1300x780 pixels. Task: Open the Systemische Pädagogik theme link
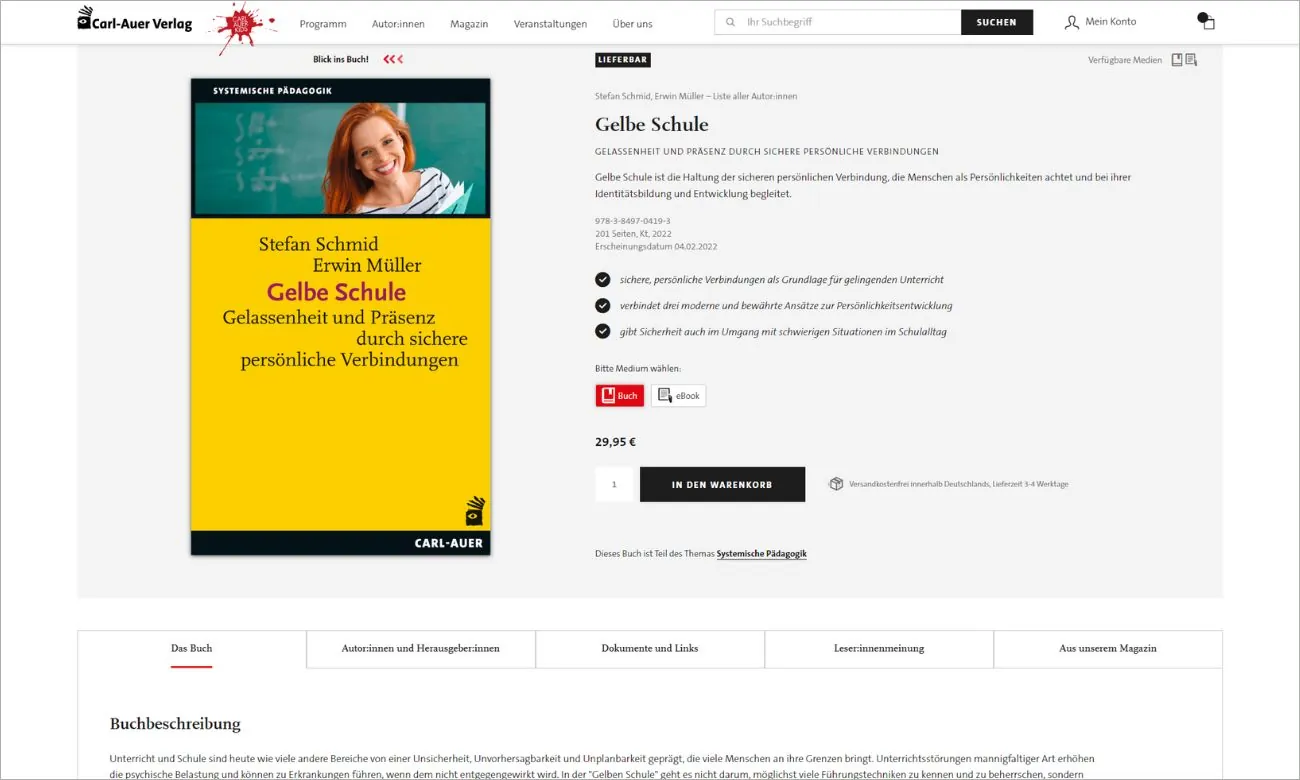762,553
